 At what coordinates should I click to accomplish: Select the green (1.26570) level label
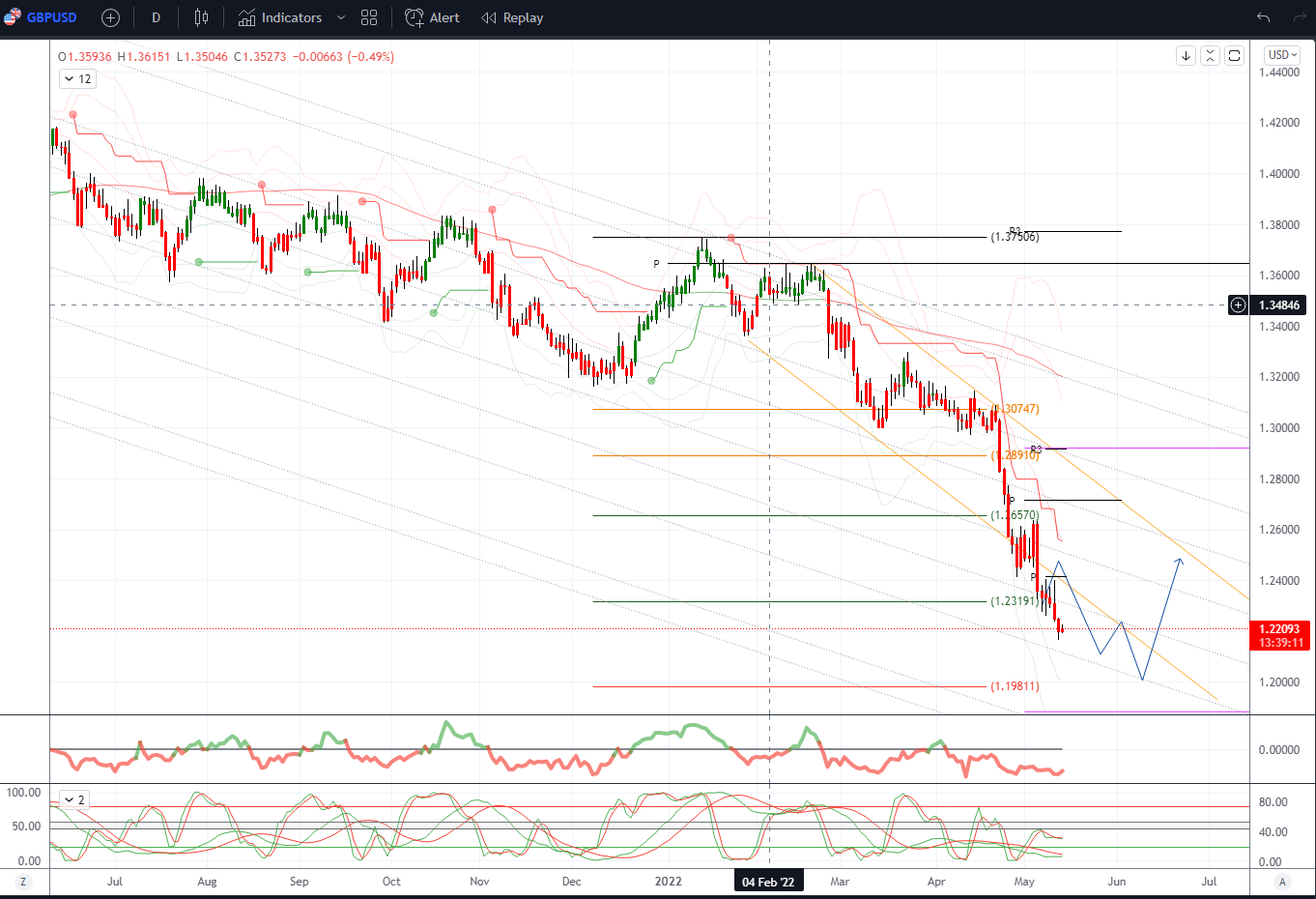point(1015,515)
